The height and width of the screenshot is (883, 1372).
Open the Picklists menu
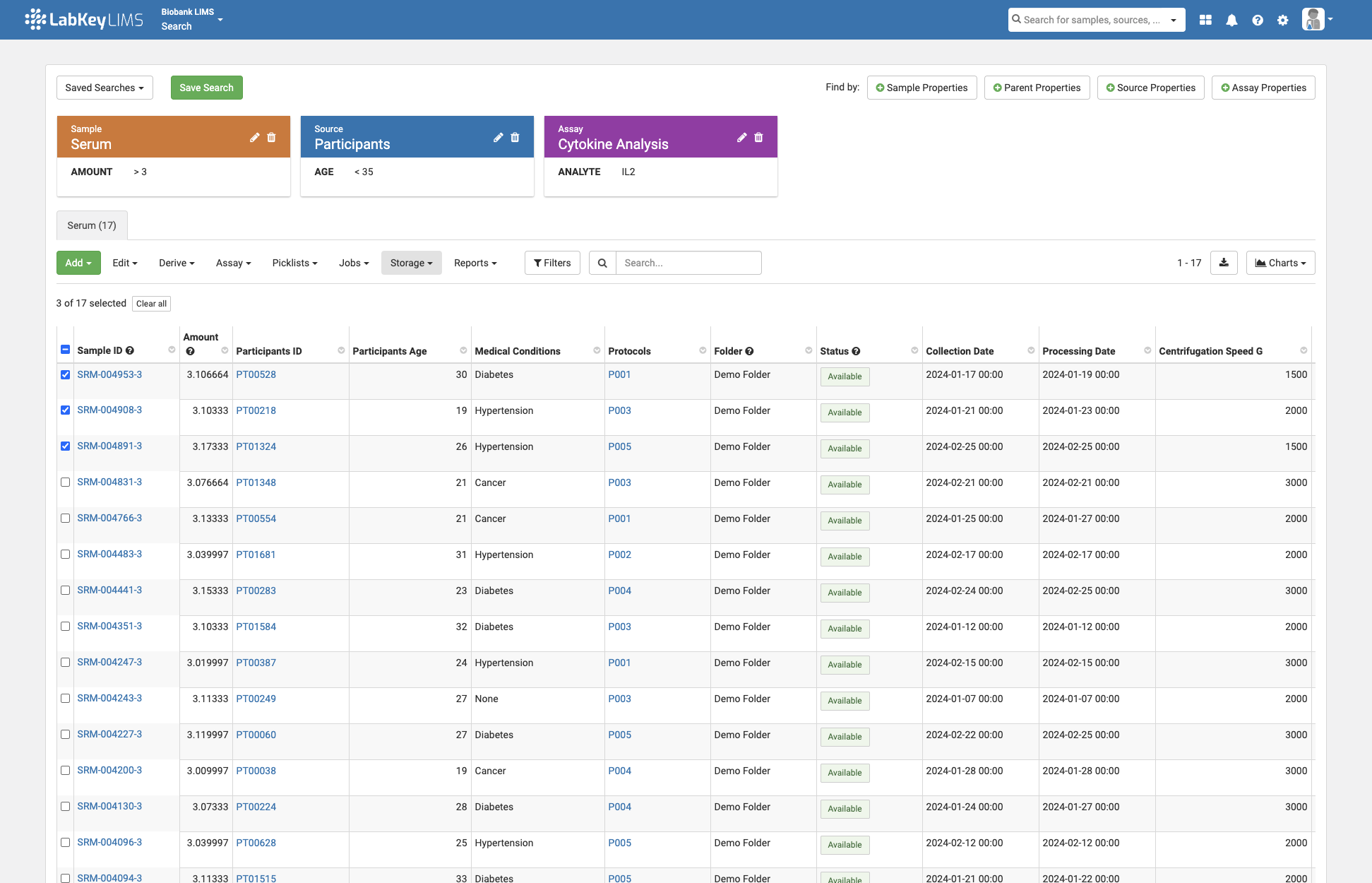[x=295, y=263]
